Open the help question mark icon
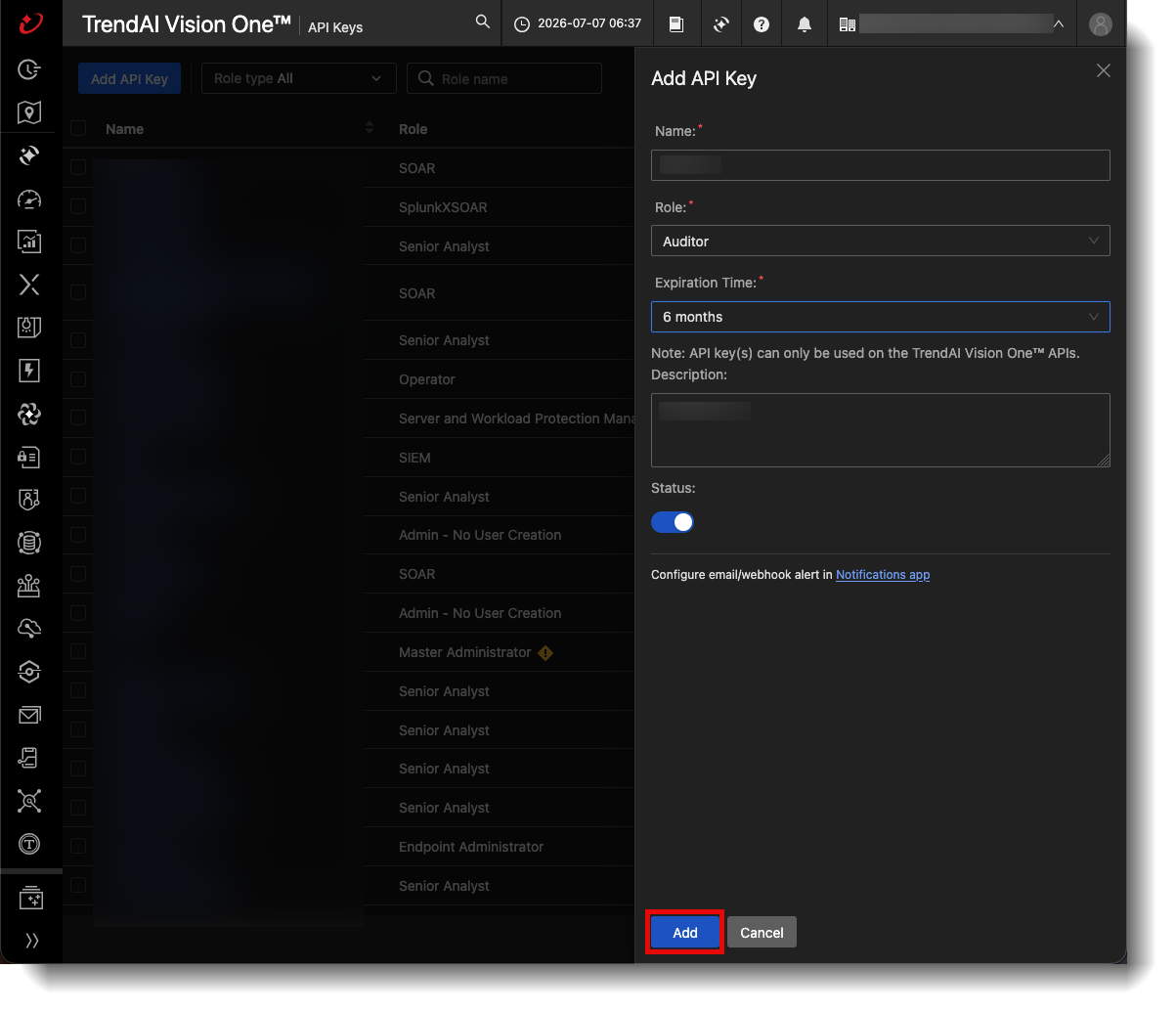Screen dimensions: 1176x1013 [762, 23]
